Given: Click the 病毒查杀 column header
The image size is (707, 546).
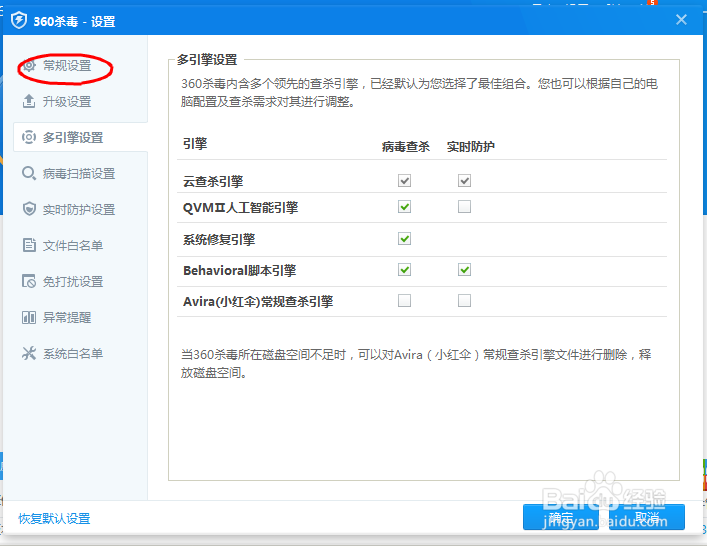Looking at the screenshot, I should [x=405, y=147].
